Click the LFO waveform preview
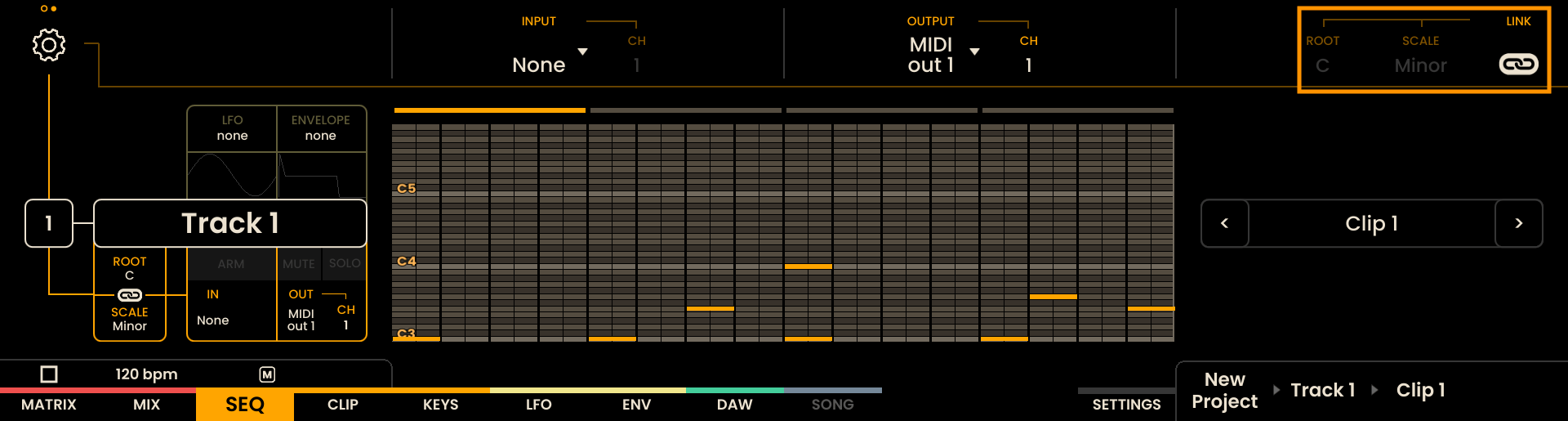This screenshot has height=421, width=1568. [x=232, y=175]
